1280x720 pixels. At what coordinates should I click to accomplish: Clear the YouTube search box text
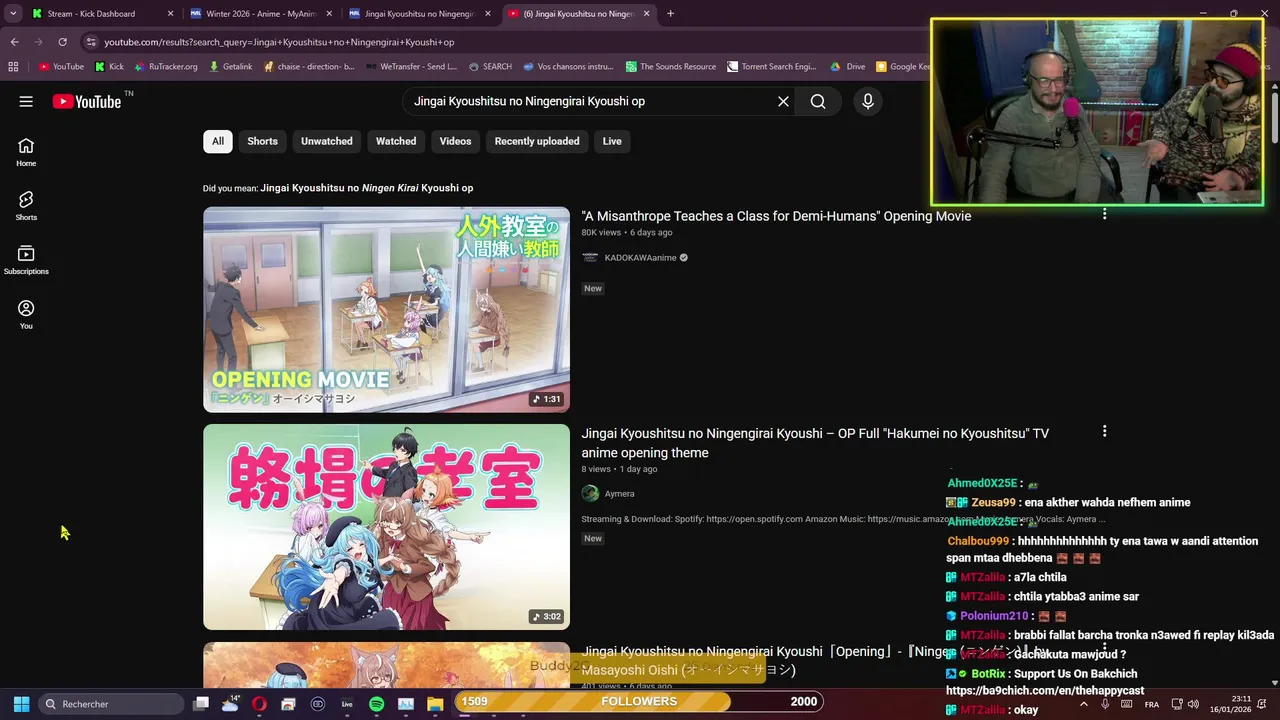coord(783,101)
